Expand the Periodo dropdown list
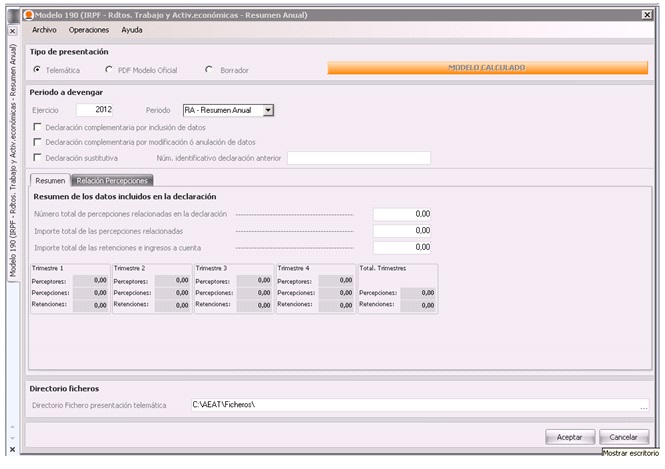Viewport: 665px width, 469px height. tap(268, 110)
